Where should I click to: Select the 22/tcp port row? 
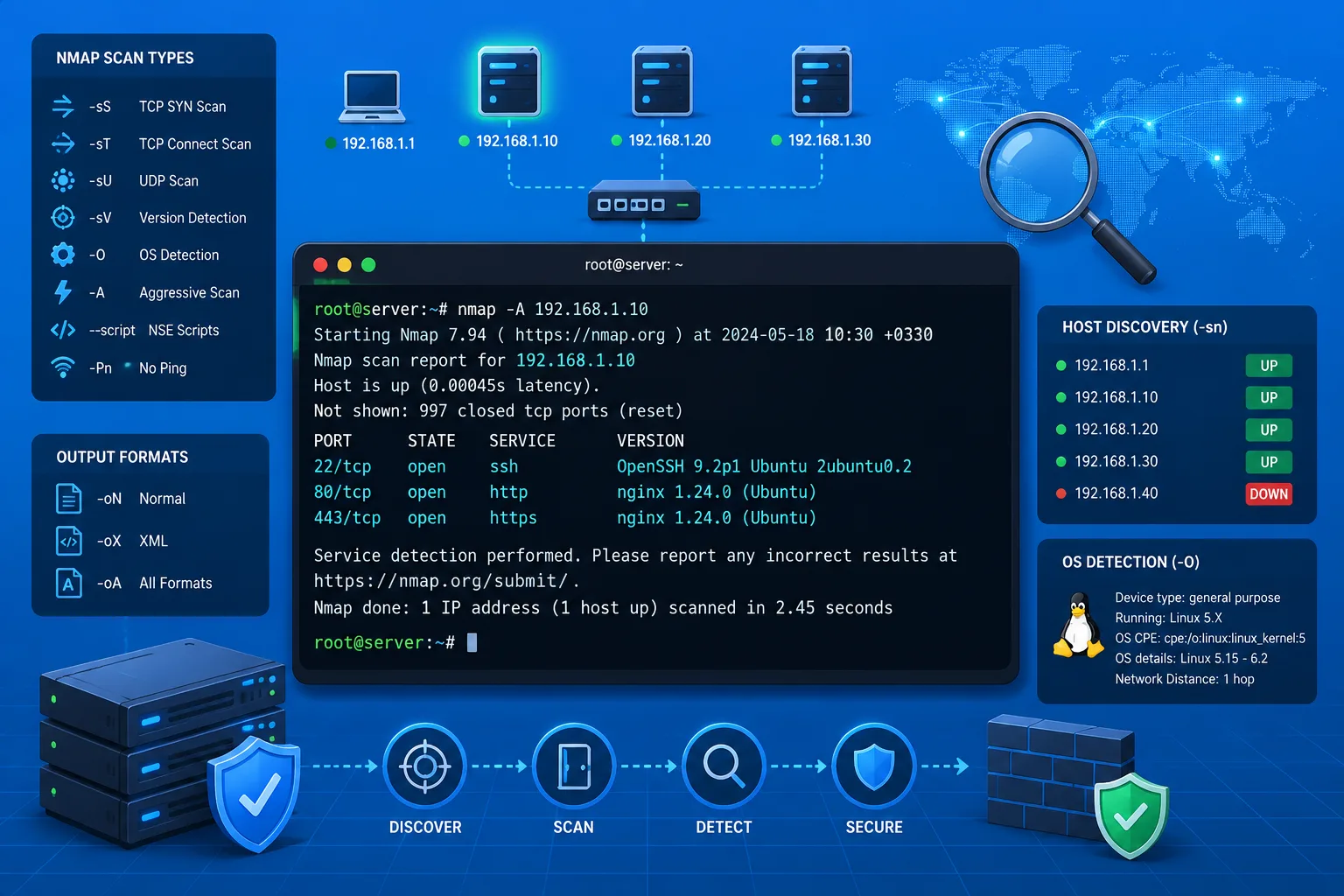[x=612, y=466]
